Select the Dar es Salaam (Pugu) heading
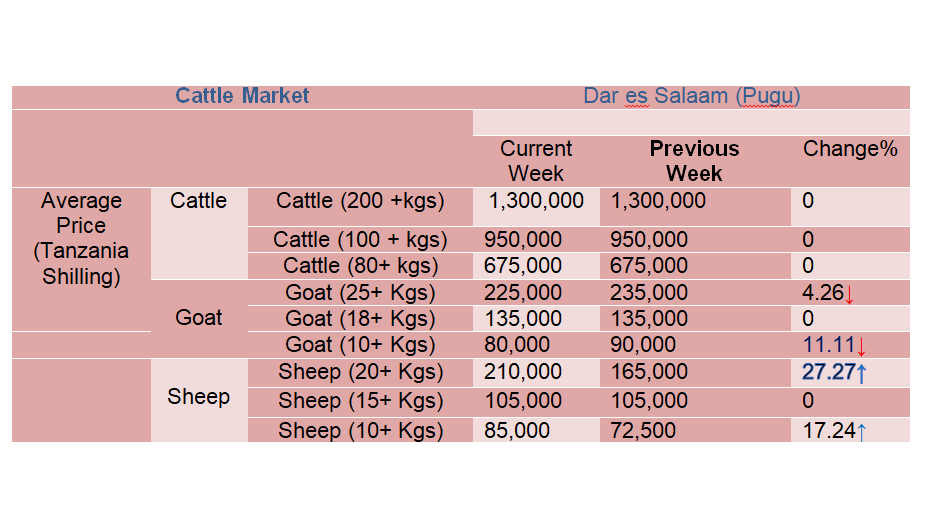927x521 pixels. (x=692, y=96)
